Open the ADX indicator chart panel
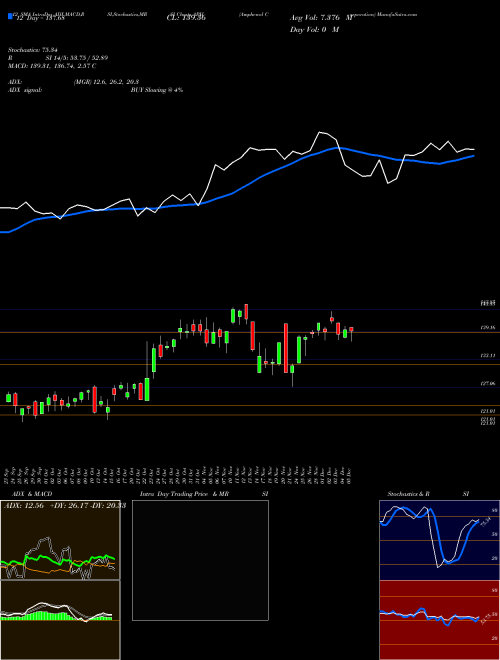Image resolution: width=500 pixels, height=660 pixels. point(60,540)
